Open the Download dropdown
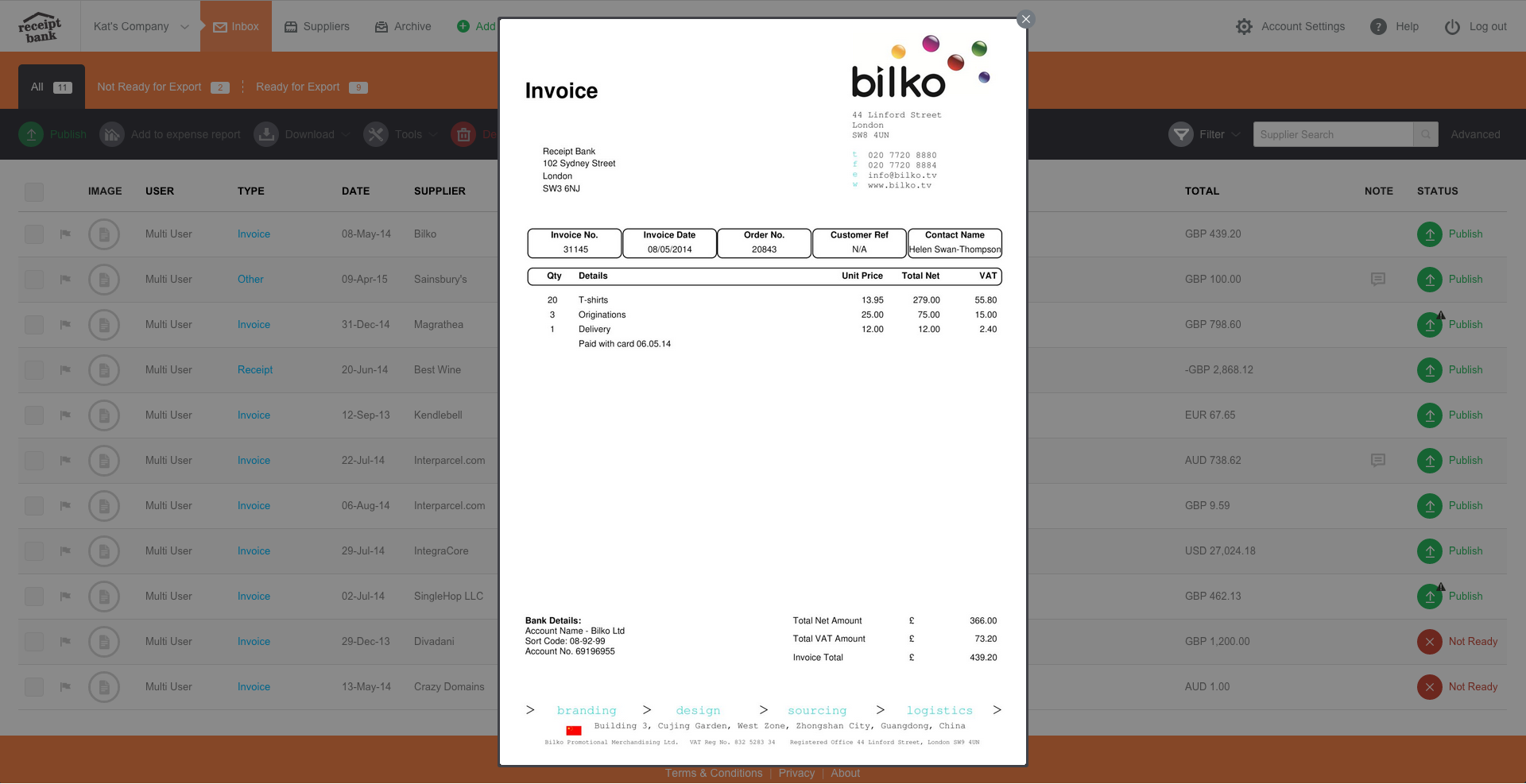Viewport: 1526px width, 784px height. coord(302,134)
